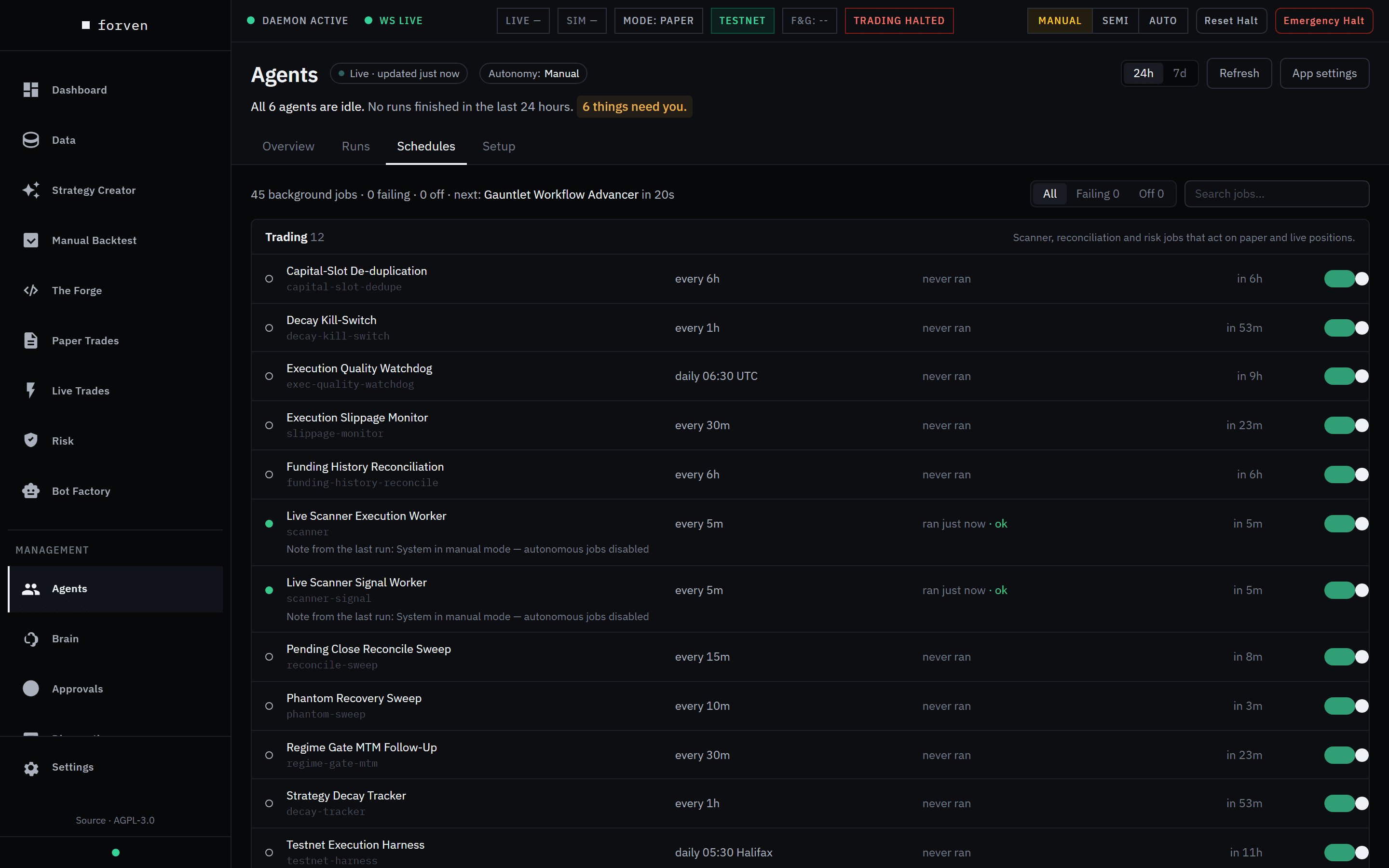Trigger the Emergency Halt button
The image size is (1389, 868).
(x=1323, y=21)
